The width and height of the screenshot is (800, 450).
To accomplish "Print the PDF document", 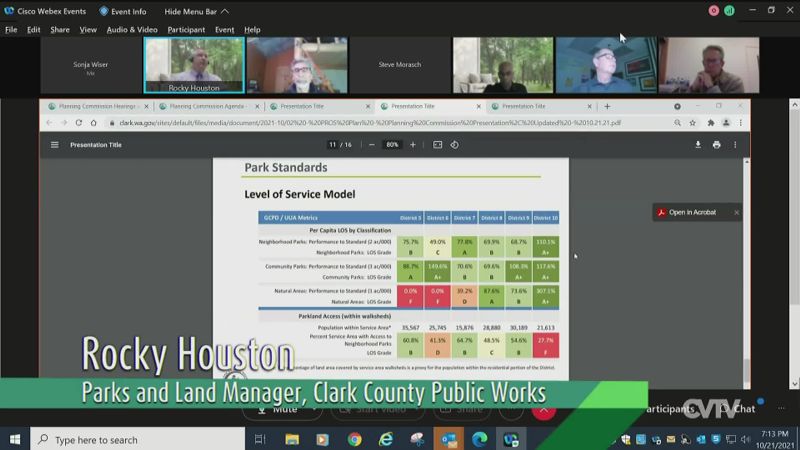I will (716, 145).
